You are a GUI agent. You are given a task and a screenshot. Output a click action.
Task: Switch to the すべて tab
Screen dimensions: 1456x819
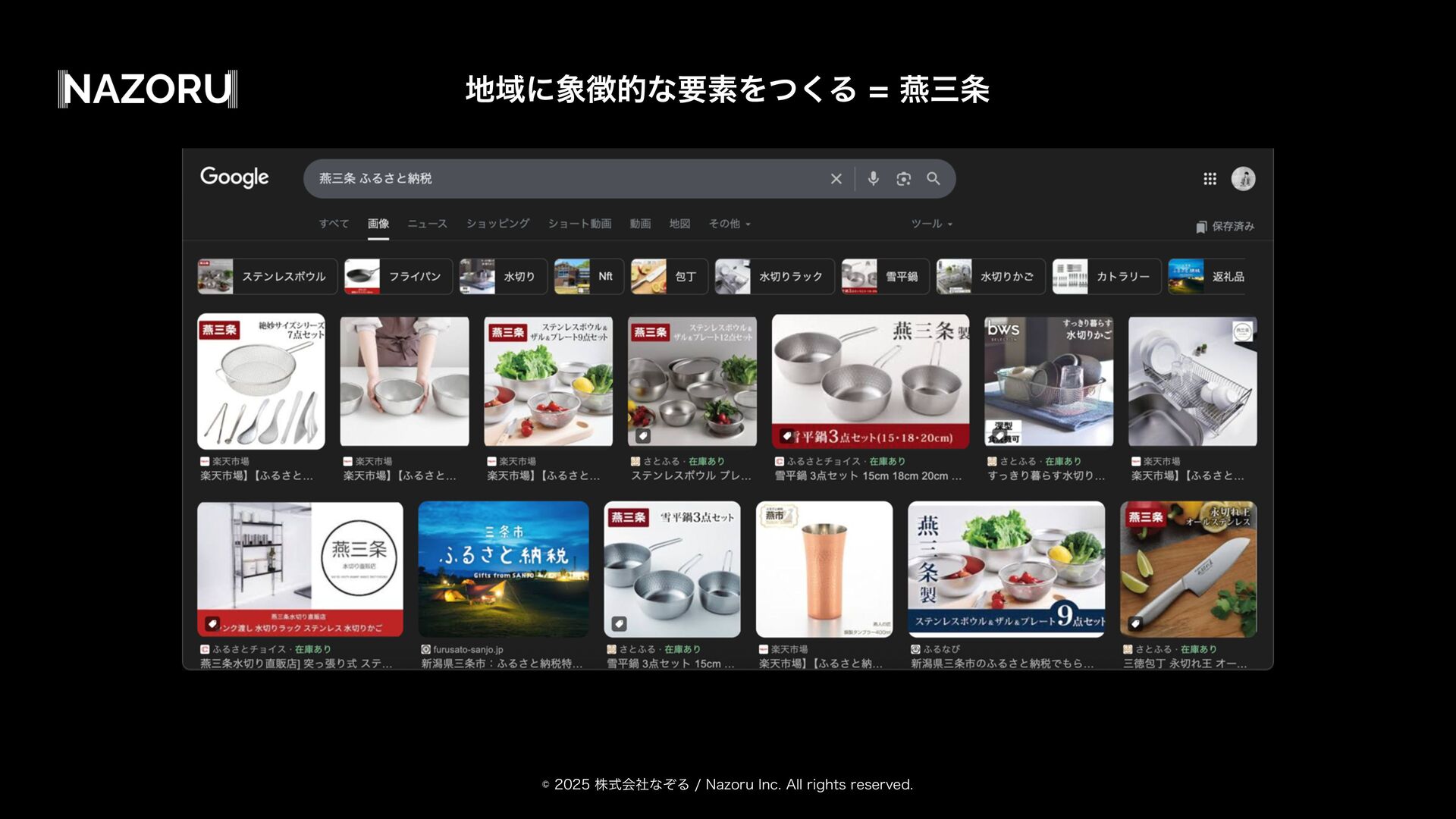coord(334,224)
